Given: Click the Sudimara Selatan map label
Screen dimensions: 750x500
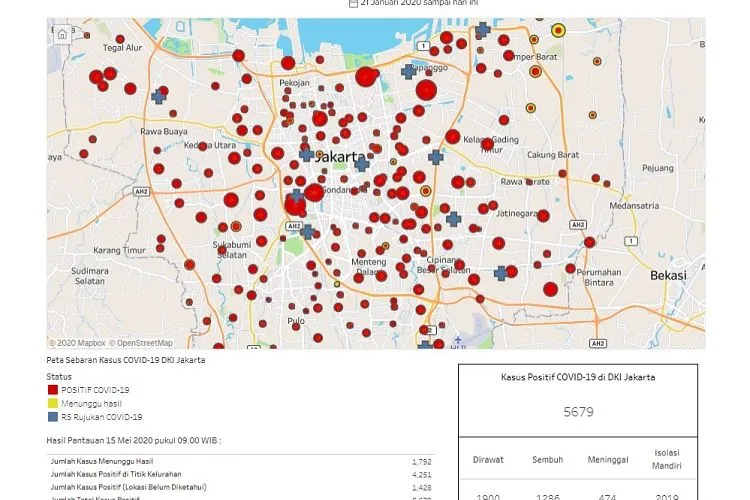Looking at the screenshot, I should [x=90, y=276].
